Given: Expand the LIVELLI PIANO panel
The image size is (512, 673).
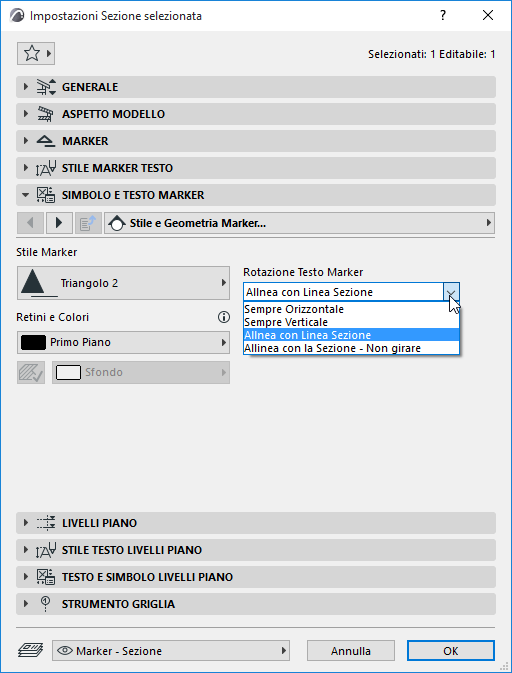Looking at the screenshot, I should tap(256, 523).
